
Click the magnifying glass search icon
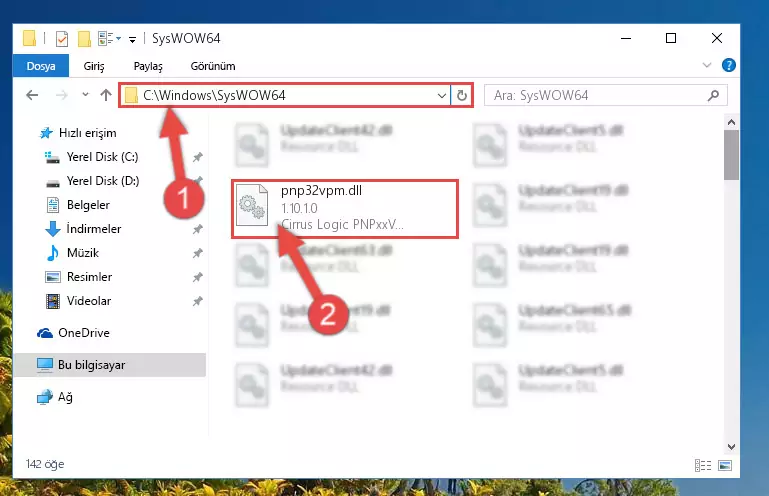pos(713,95)
